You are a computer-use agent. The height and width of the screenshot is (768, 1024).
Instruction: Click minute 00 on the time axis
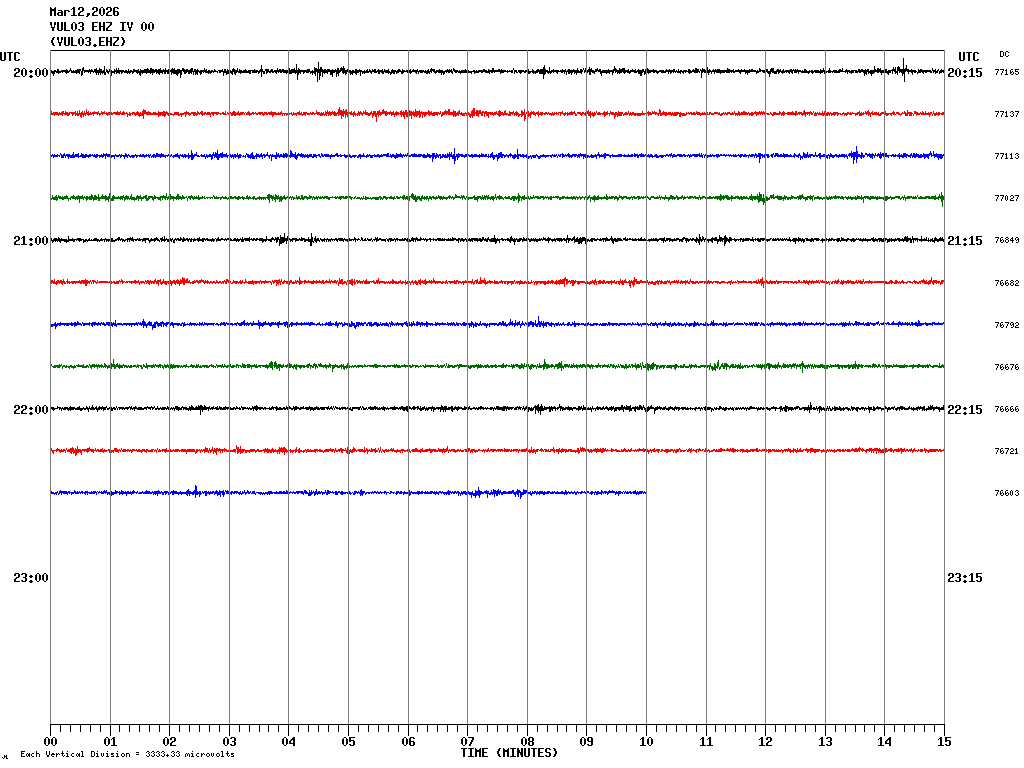pyautogui.click(x=50, y=742)
